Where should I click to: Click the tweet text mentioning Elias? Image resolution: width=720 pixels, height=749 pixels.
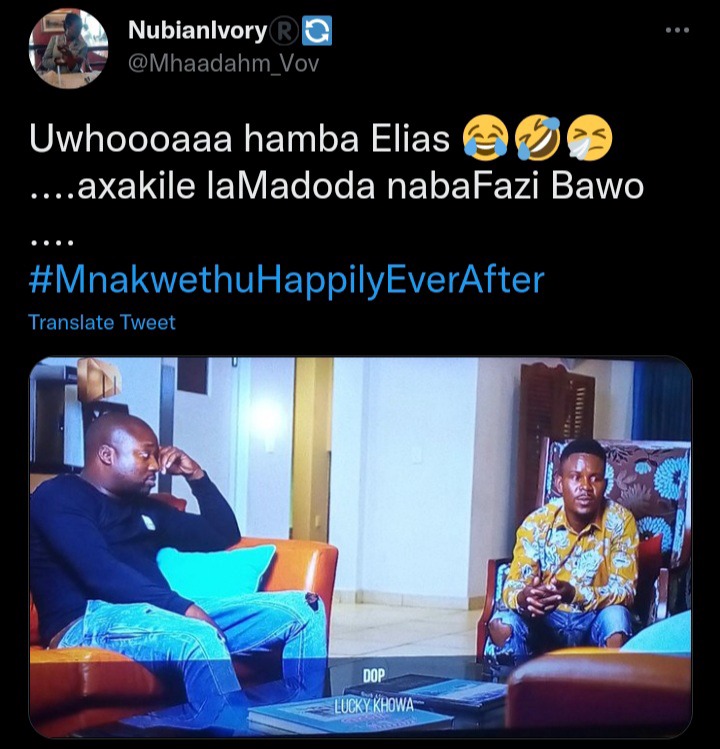[x=239, y=139]
